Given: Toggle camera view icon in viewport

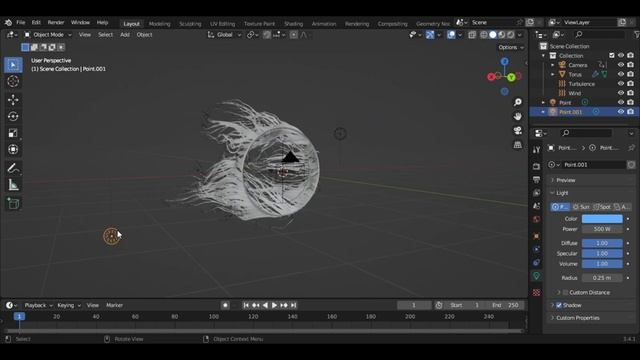Looking at the screenshot, I should tap(518, 130).
